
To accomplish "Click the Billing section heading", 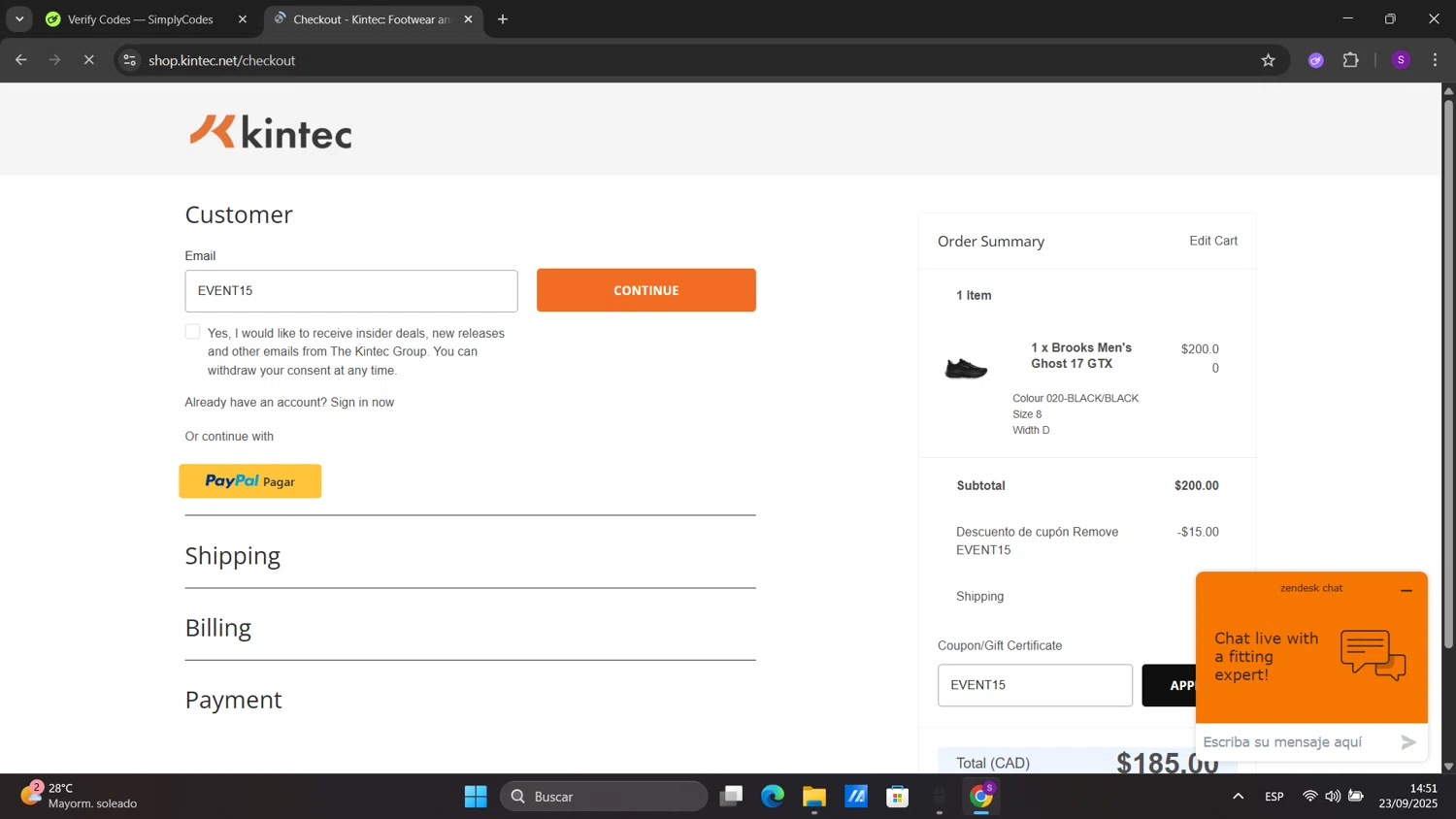I will coord(218,628).
